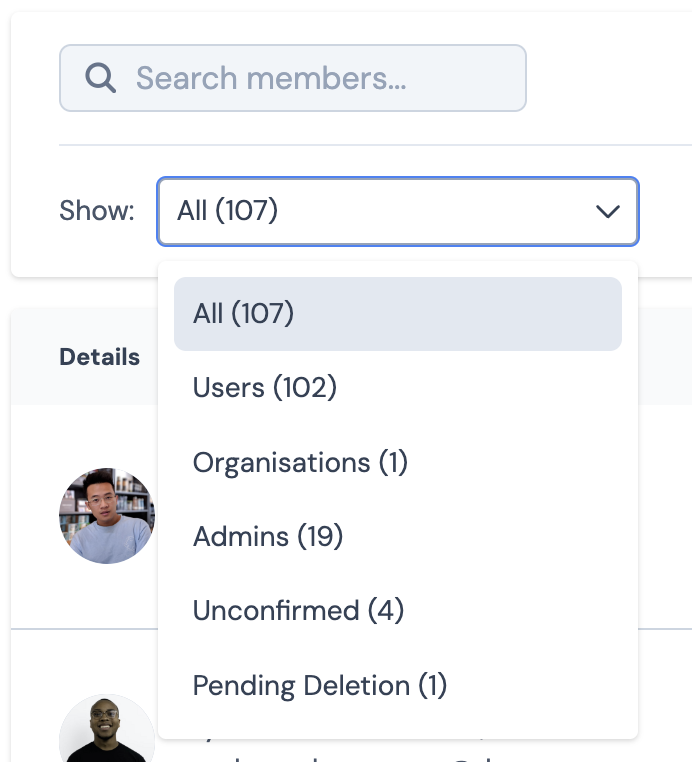Select Pending Deletion (1) option
The height and width of the screenshot is (762, 692).
[x=320, y=686]
